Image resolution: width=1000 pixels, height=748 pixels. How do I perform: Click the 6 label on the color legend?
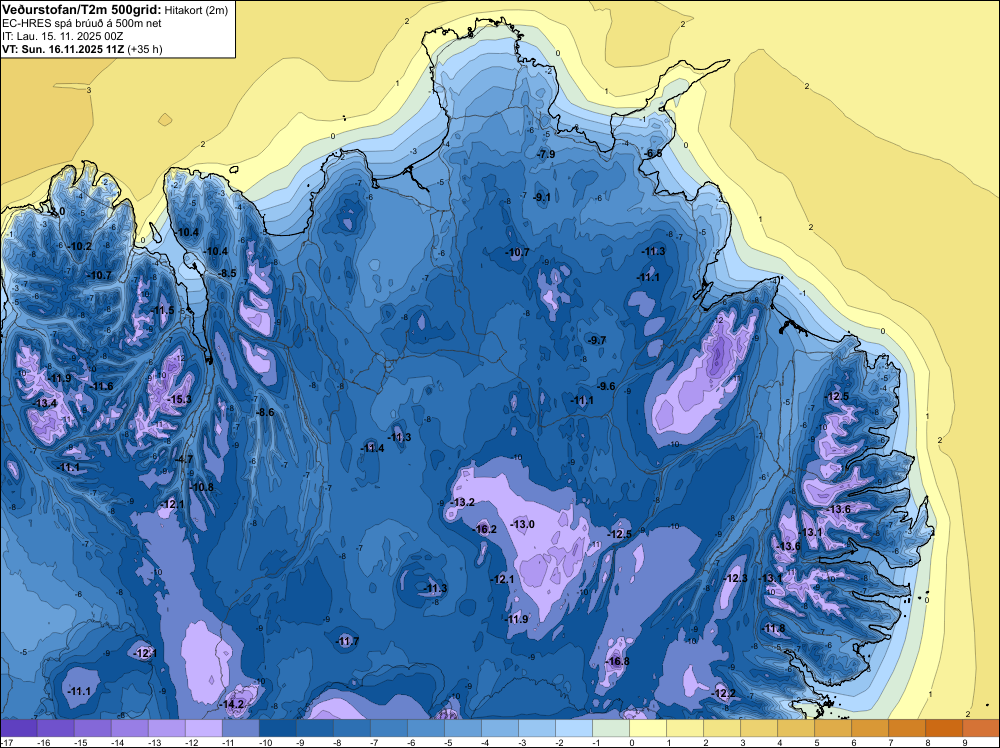click(x=854, y=742)
